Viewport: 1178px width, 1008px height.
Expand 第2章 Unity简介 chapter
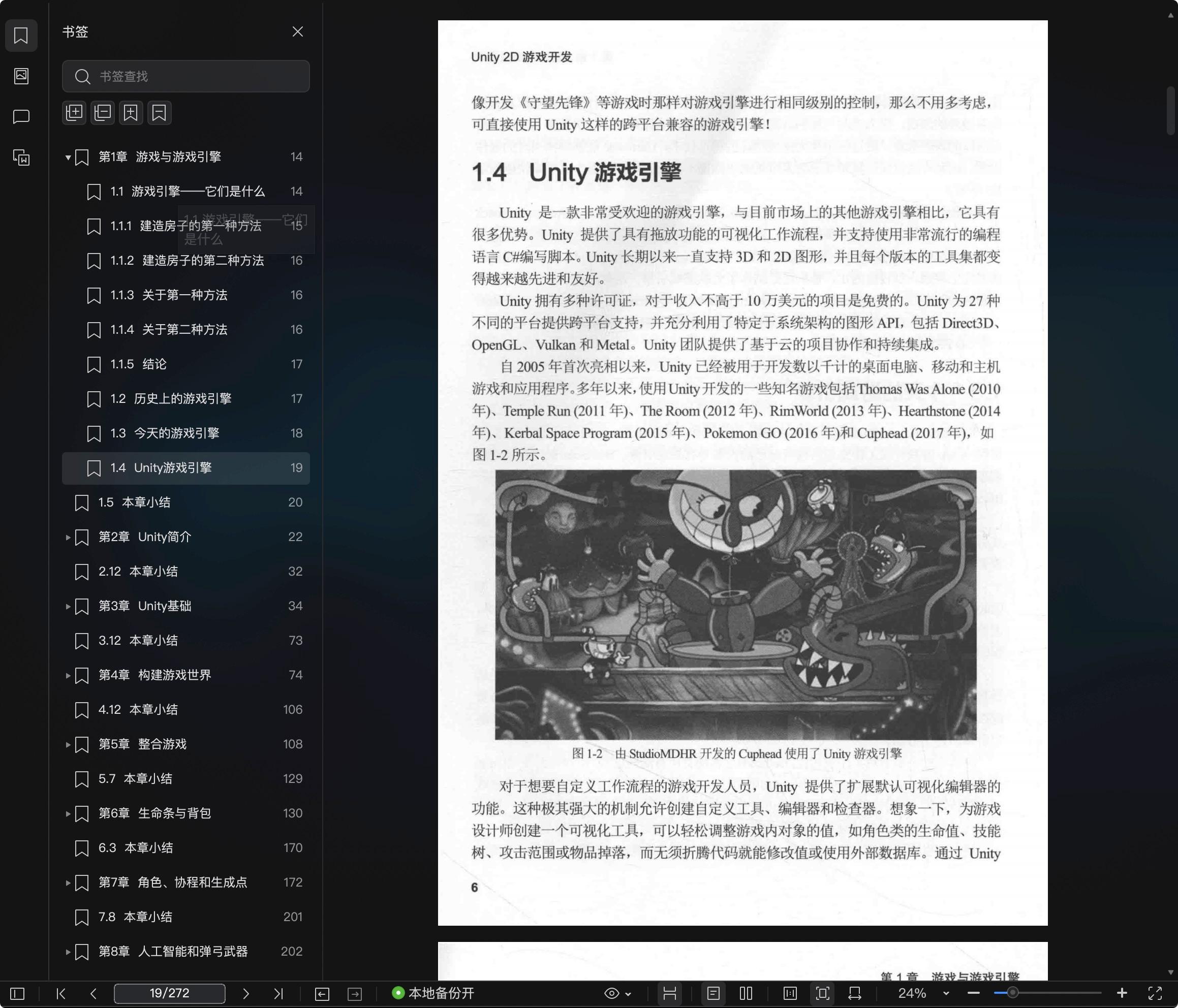[68, 537]
